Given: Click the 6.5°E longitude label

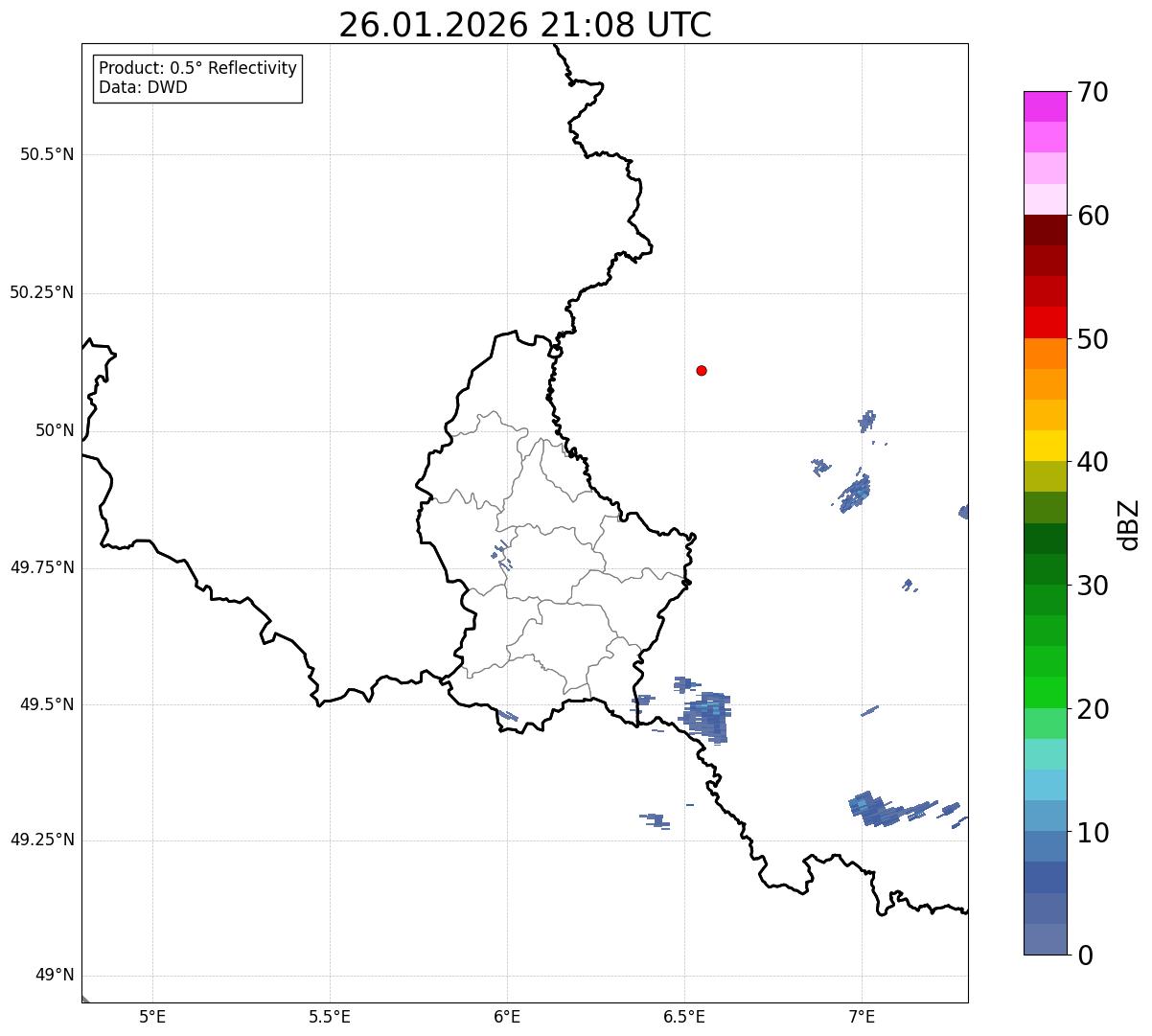Looking at the screenshot, I should click(x=684, y=1018).
